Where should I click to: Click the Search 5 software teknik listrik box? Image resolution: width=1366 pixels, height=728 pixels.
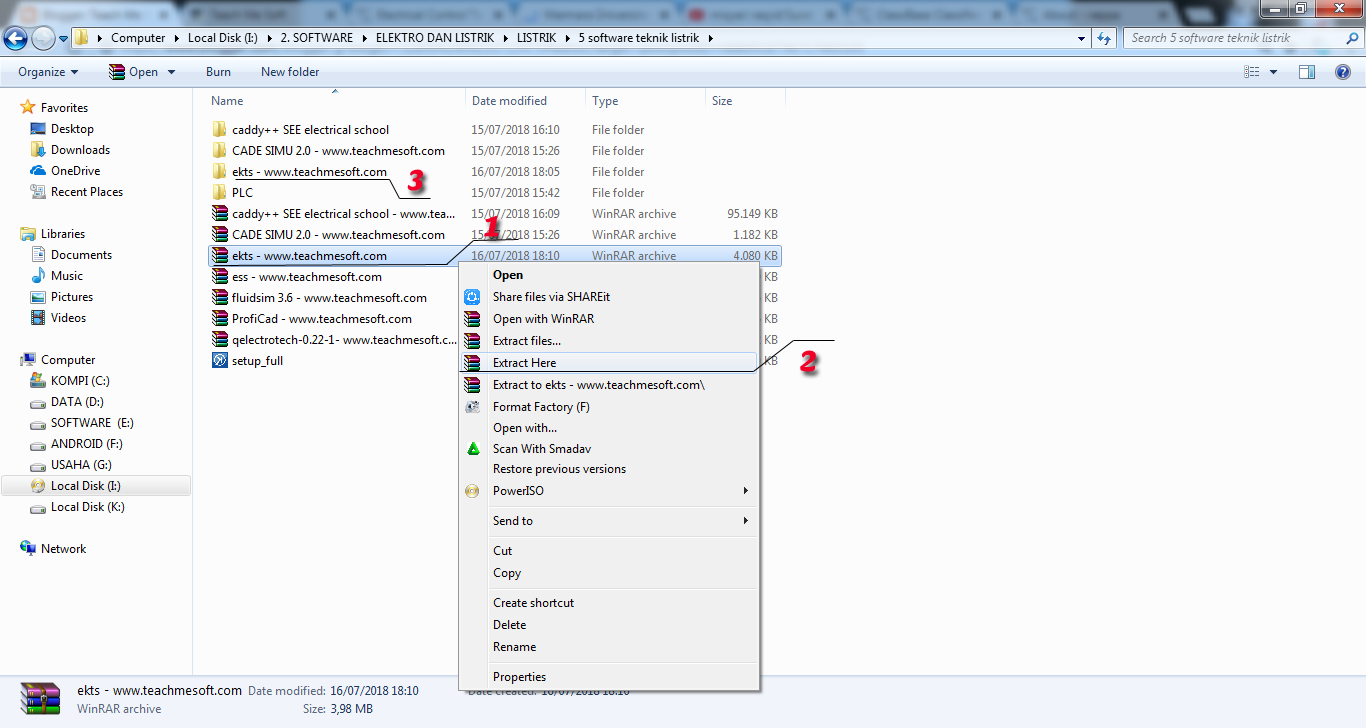[1243, 38]
